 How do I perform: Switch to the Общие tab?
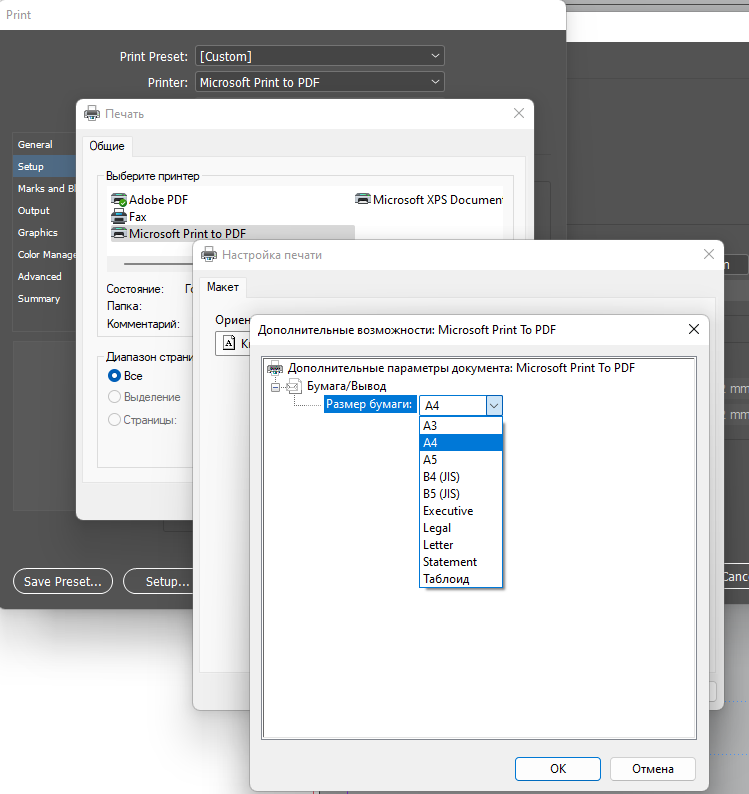point(107,146)
